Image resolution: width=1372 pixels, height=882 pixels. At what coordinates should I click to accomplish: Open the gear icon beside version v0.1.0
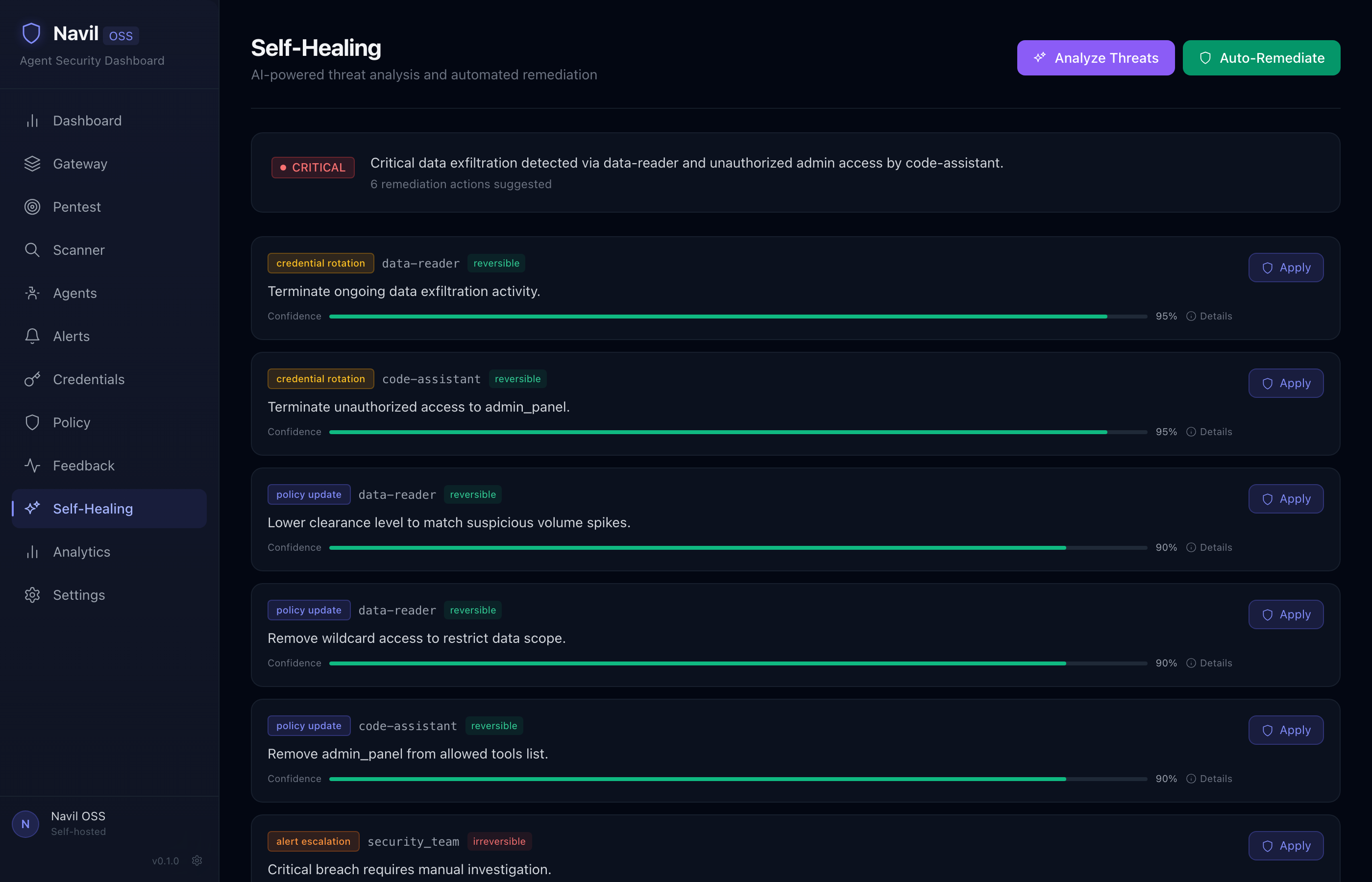[x=197, y=860]
